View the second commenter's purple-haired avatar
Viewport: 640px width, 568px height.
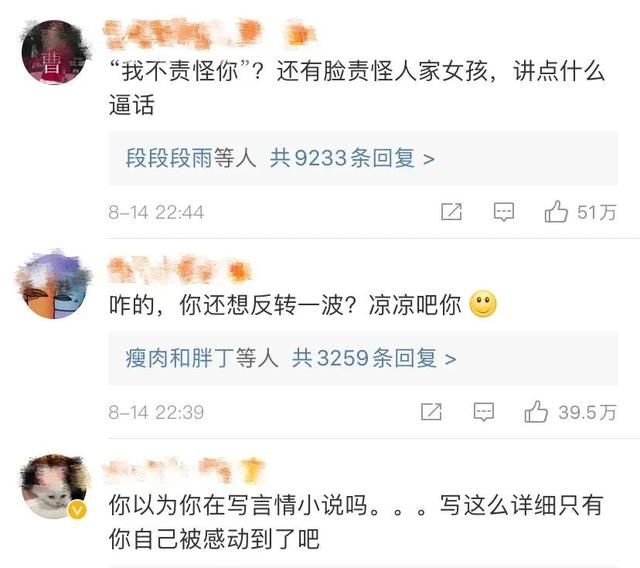pos(53,285)
